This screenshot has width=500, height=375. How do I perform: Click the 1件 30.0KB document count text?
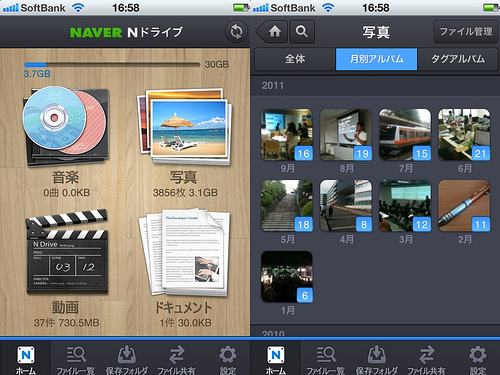coord(185,323)
